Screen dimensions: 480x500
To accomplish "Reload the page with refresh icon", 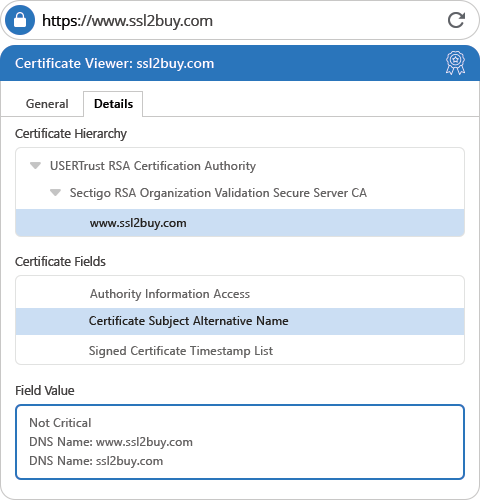I will click(456, 20).
